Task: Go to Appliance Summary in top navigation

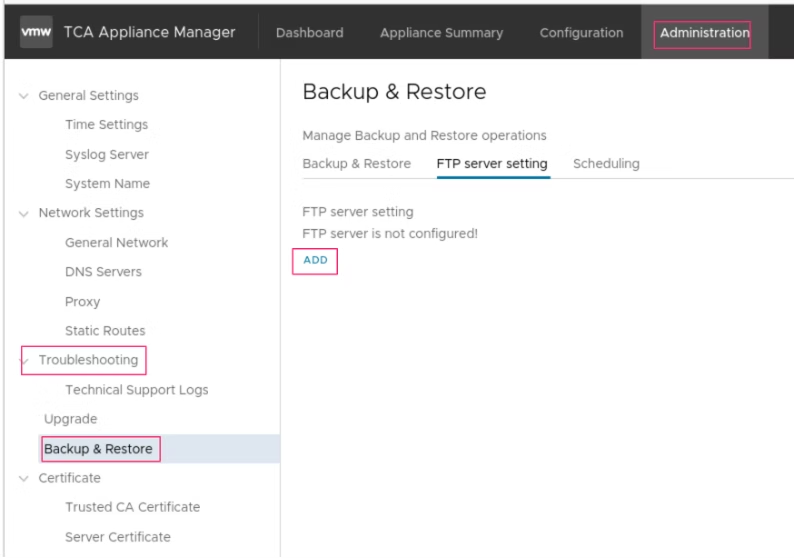Action: point(441,33)
